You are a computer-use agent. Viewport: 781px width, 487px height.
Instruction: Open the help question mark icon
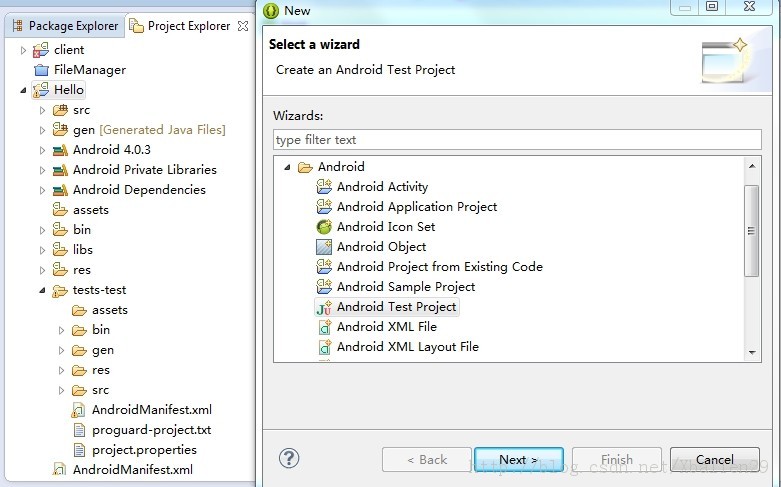(289, 458)
